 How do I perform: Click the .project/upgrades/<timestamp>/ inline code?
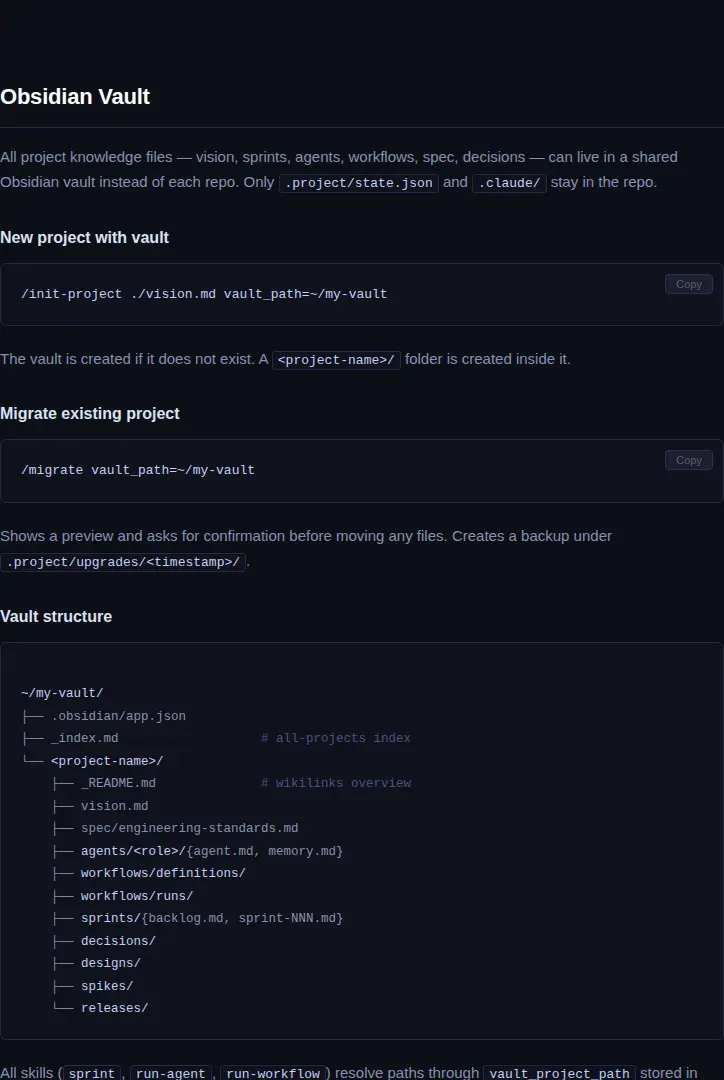(123, 562)
